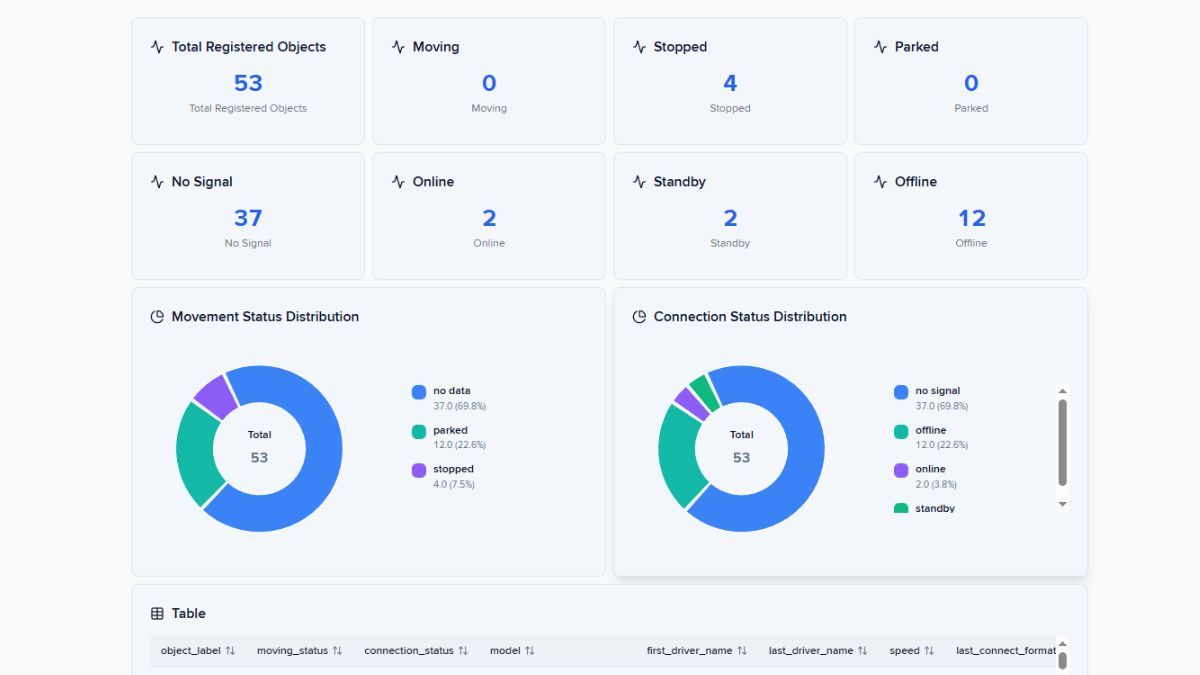The height and width of the screenshot is (675, 1200).
Task: Click the pie chart icon beside Connection Status Distribution
Action: click(640, 316)
